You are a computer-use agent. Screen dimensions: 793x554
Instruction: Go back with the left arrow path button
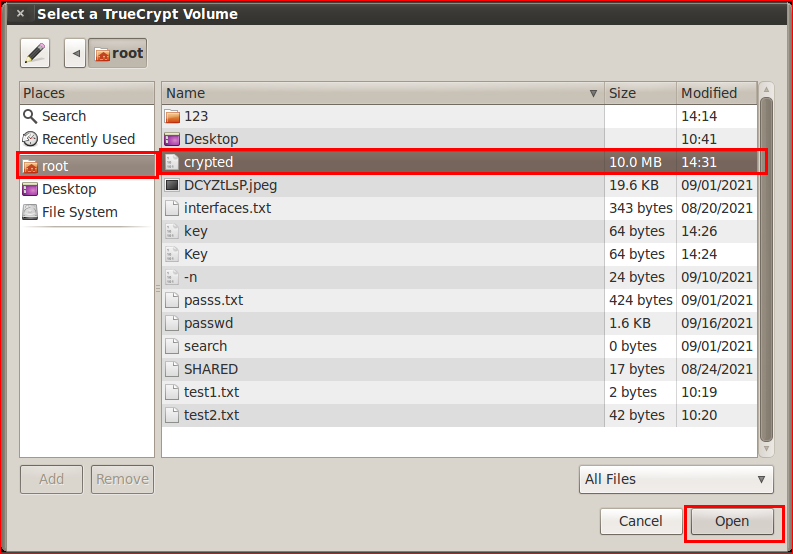coord(75,53)
